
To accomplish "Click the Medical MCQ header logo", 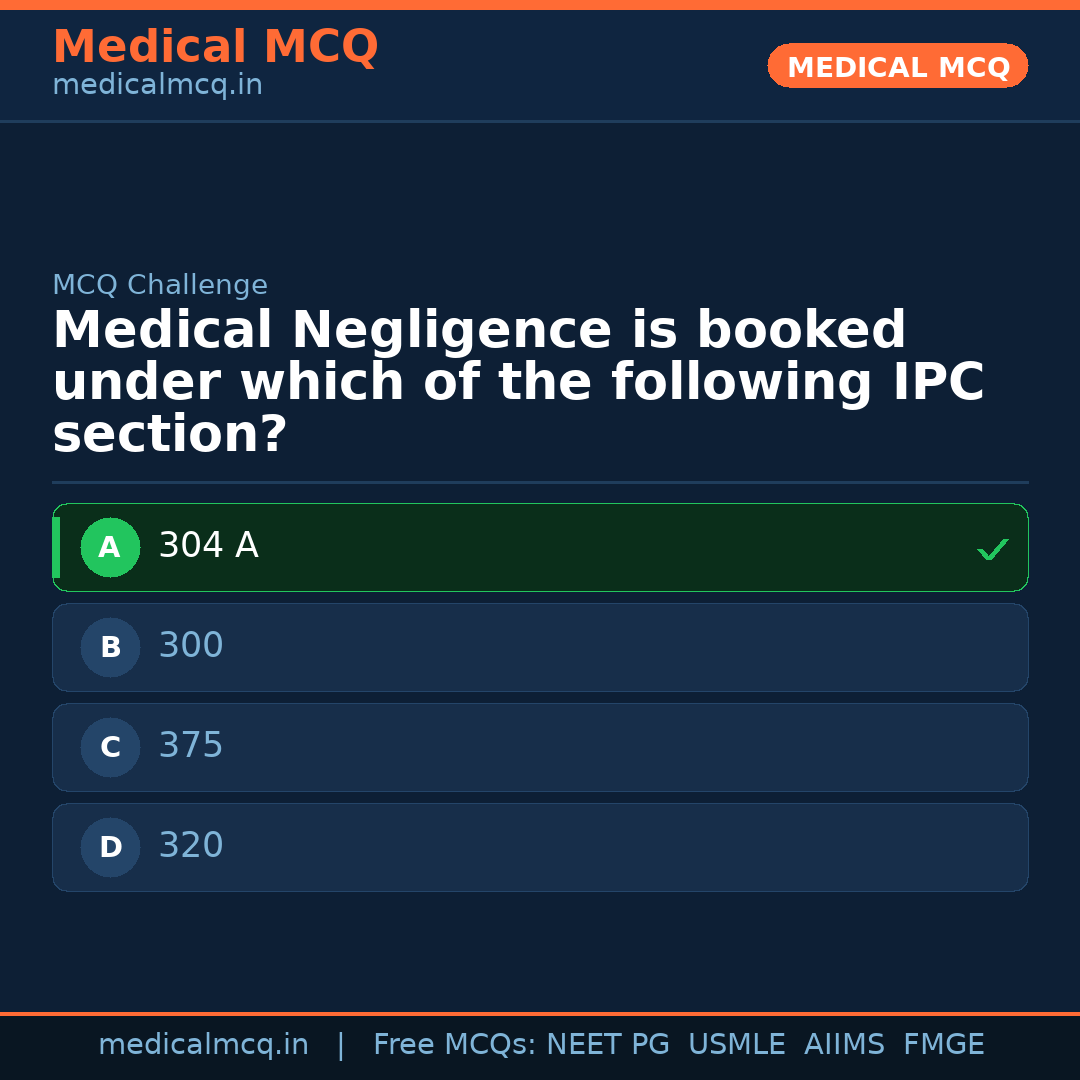I will [x=215, y=46].
